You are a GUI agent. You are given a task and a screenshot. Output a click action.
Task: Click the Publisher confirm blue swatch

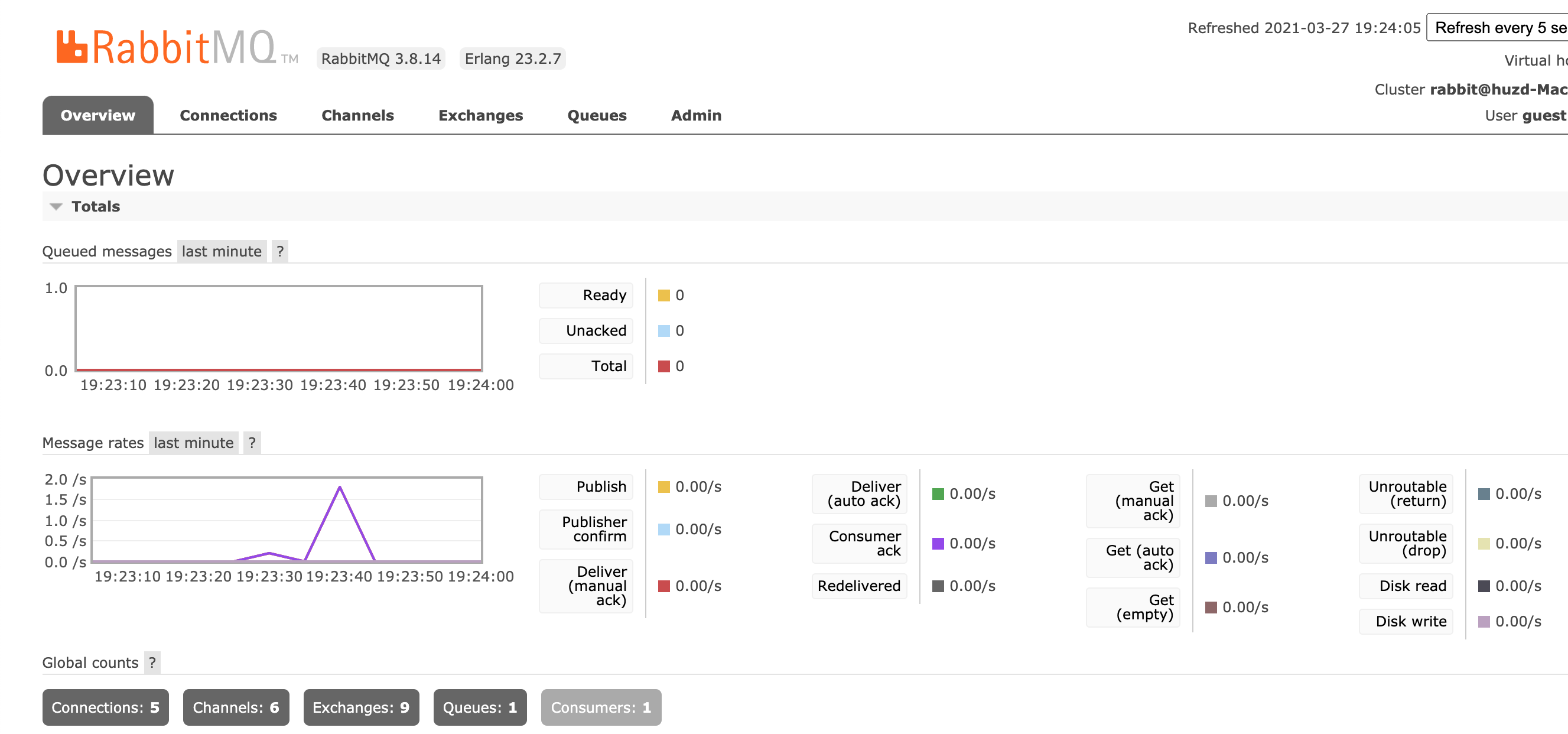point(663,530)
